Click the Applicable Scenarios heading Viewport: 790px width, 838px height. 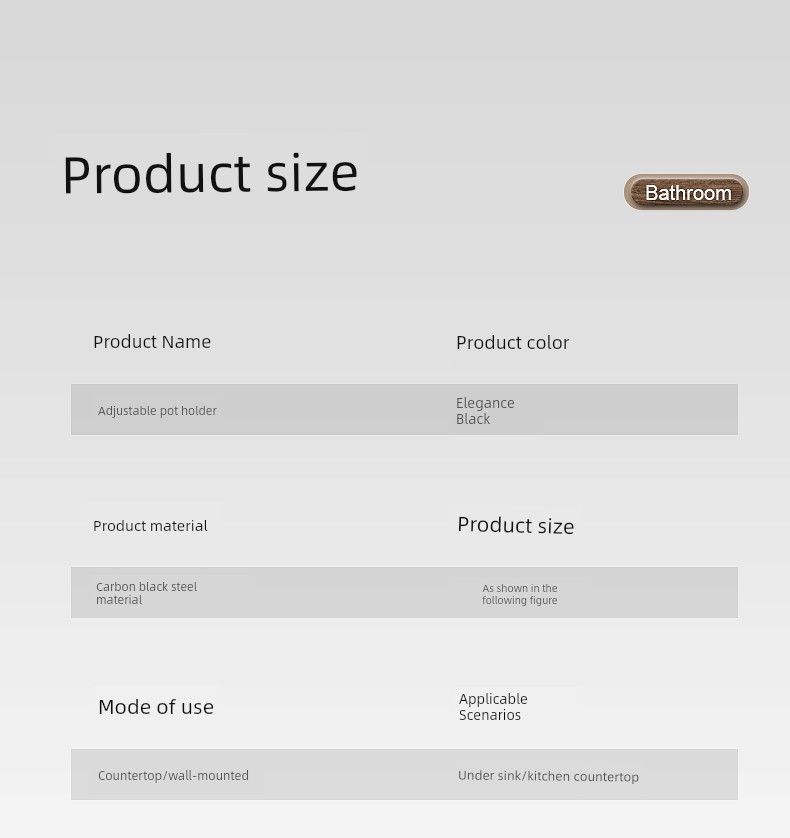pos(493,707)
